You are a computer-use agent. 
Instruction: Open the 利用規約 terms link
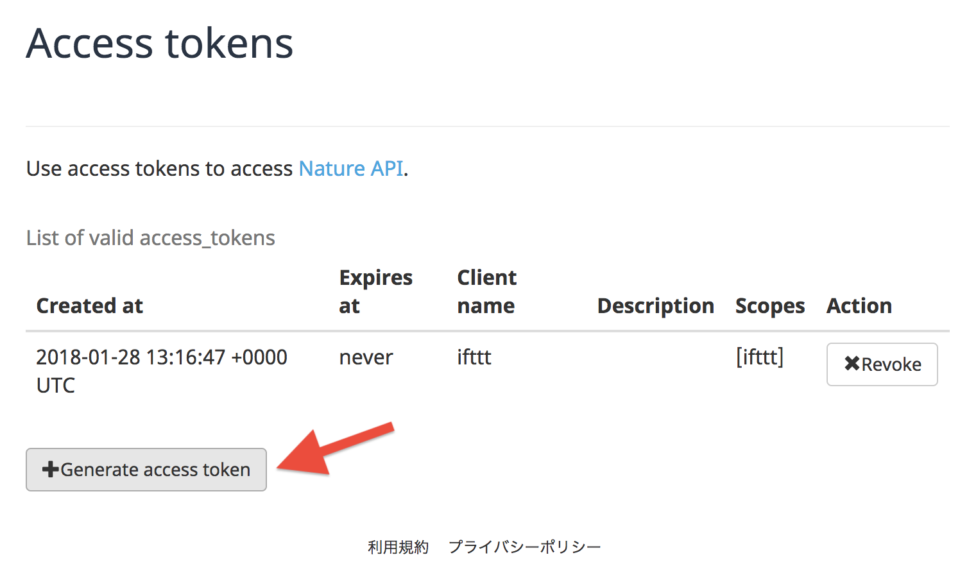click(x=398, y=547)
